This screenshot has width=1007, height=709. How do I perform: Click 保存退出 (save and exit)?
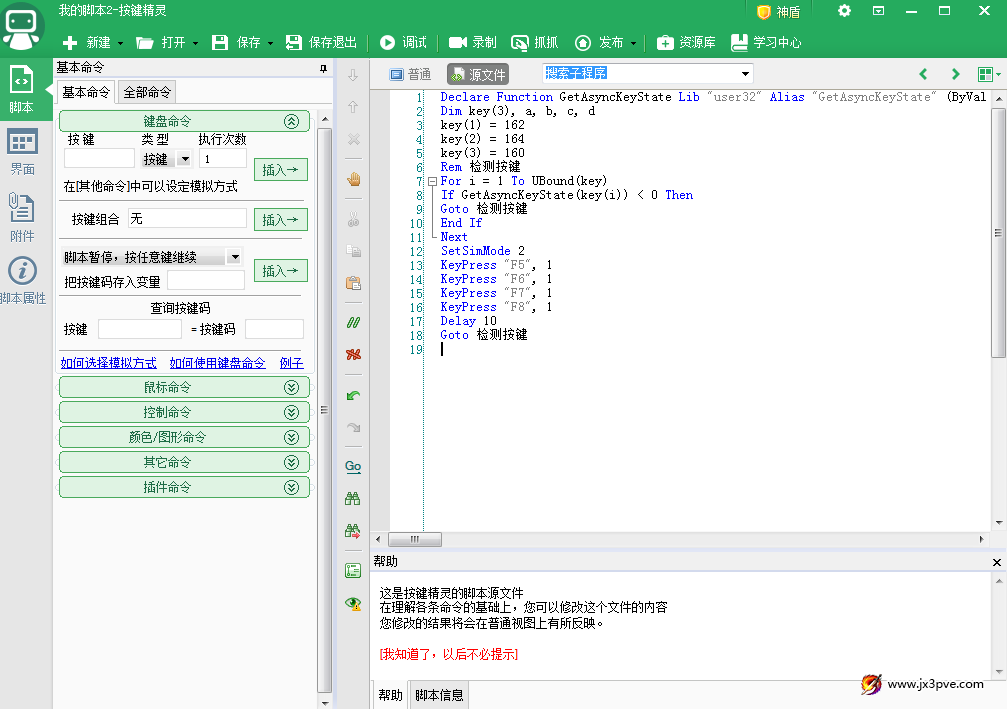[321, 42]
